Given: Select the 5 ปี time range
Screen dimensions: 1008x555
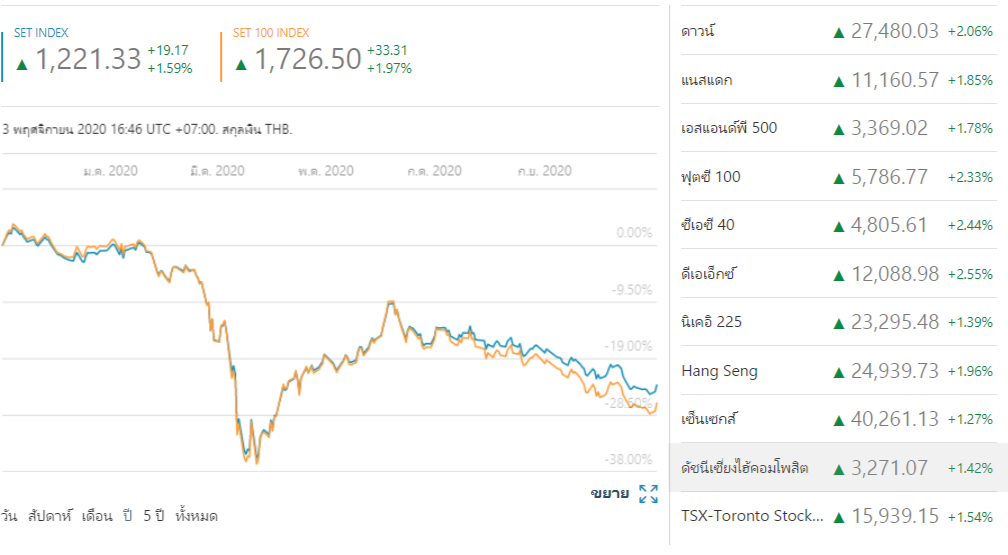Looking at the screenshot, I should coord(153,516).
